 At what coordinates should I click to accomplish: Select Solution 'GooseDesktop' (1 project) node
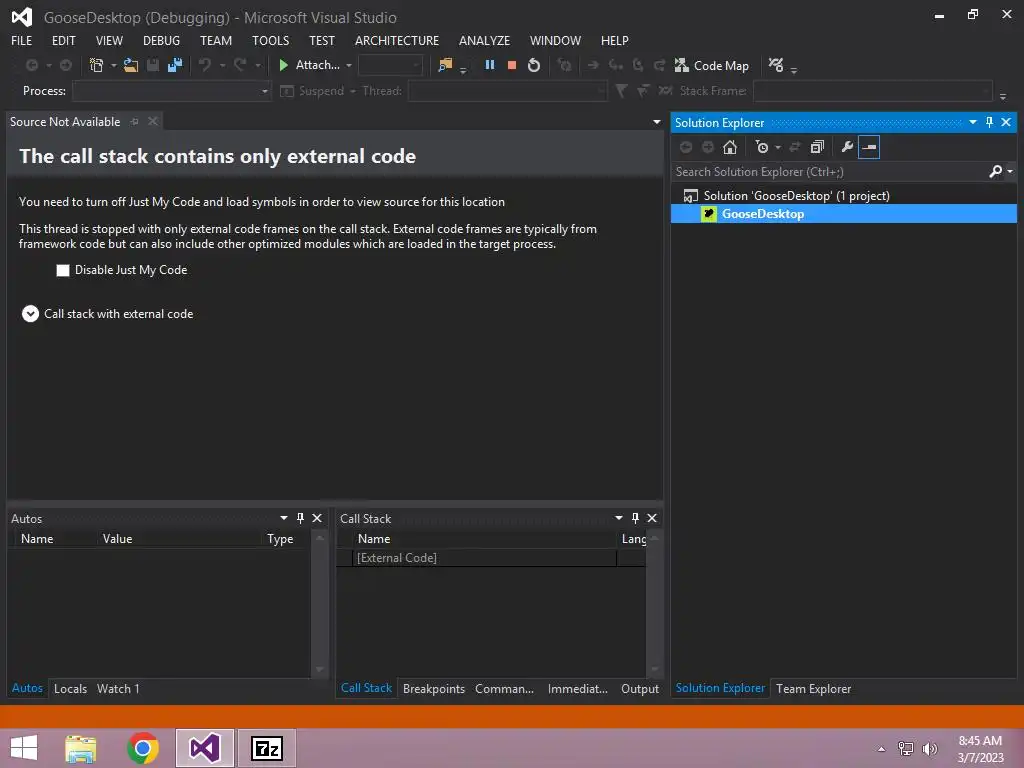[796, 195]
